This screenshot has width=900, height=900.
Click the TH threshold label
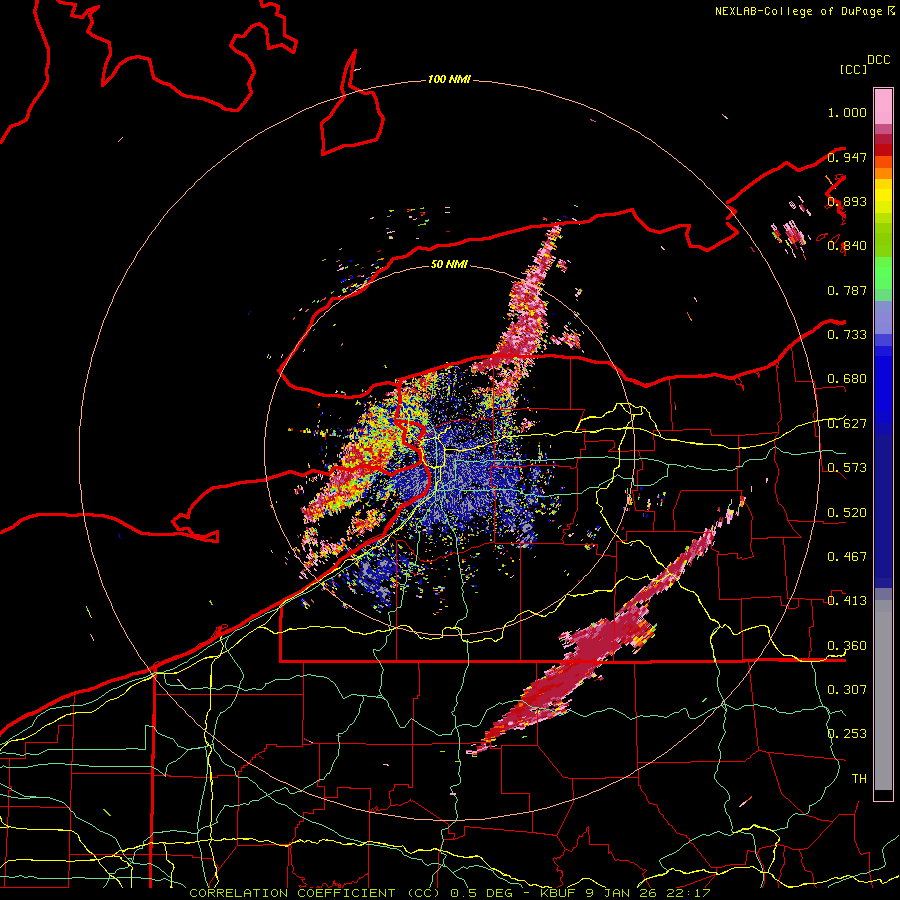(x=859, y=779)
